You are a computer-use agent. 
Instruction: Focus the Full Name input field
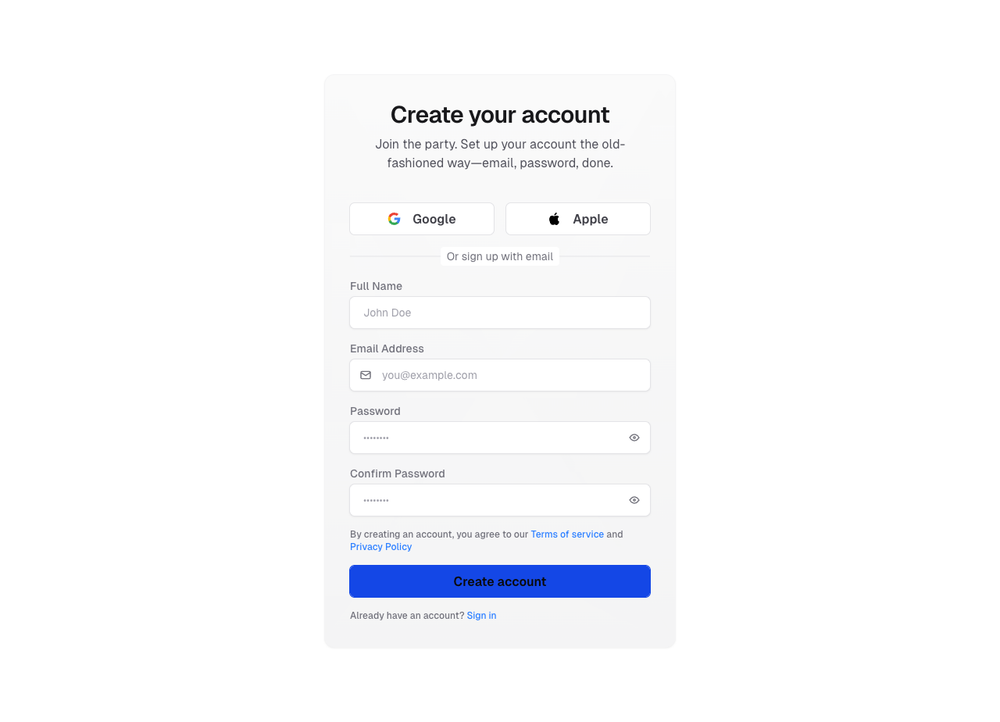(500, 313)
